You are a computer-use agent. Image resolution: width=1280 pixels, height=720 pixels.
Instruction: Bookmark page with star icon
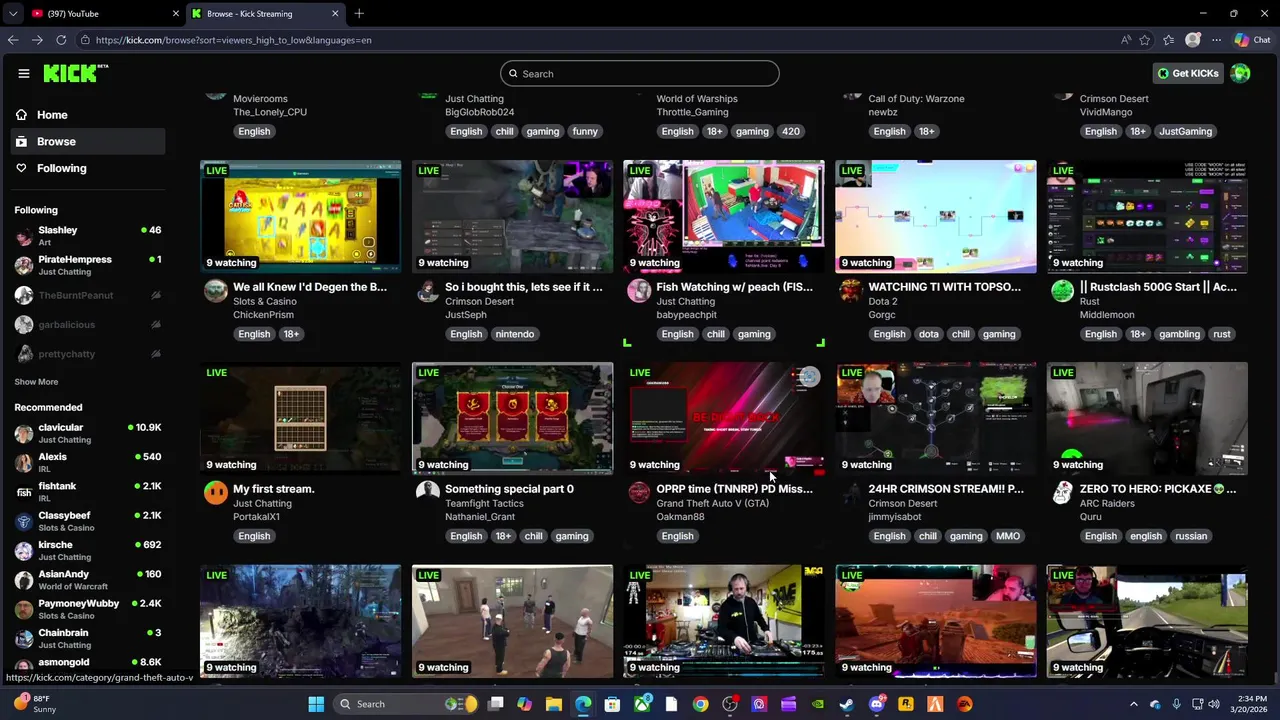click(1145, 40)
